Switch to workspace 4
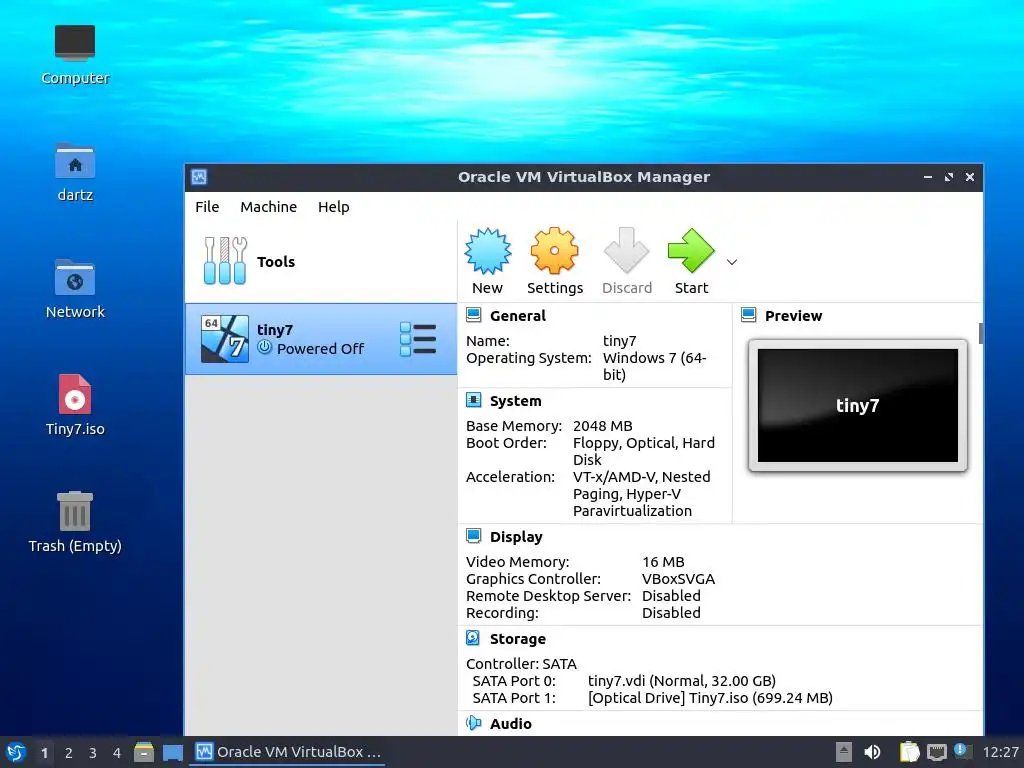 coord(117,753)
